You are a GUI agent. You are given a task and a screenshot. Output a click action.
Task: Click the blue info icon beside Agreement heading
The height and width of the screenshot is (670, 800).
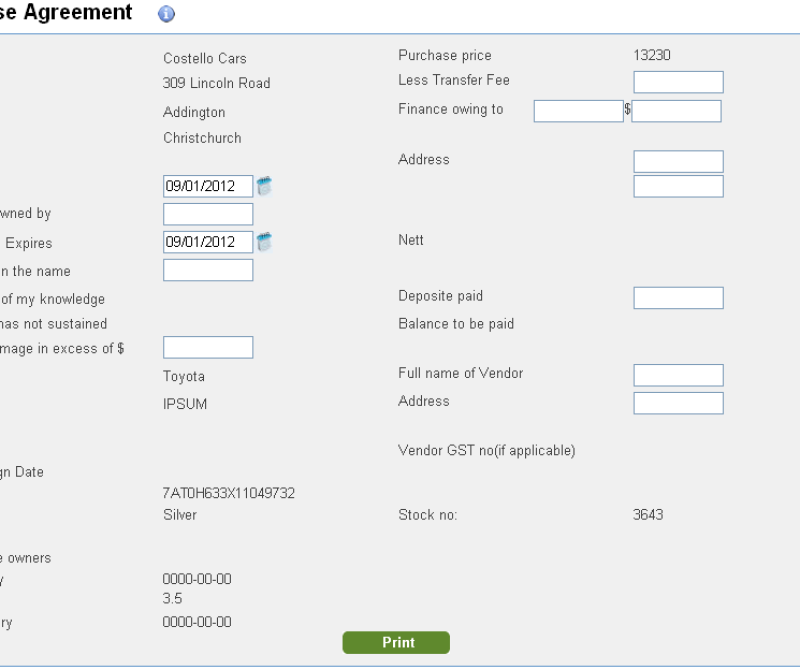pyautogui.click(x=166, y=14)
